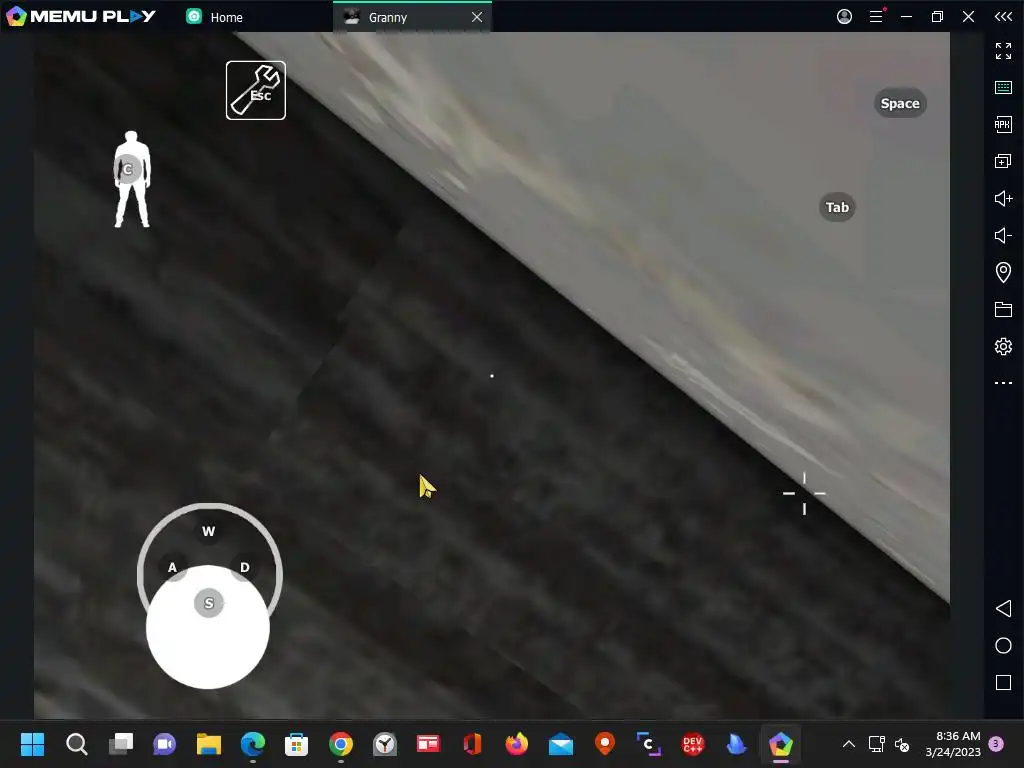The height and width of the screenshot is (768, 1024).
Task: Click the Android recent apps square
Action: pos(1003,682)
